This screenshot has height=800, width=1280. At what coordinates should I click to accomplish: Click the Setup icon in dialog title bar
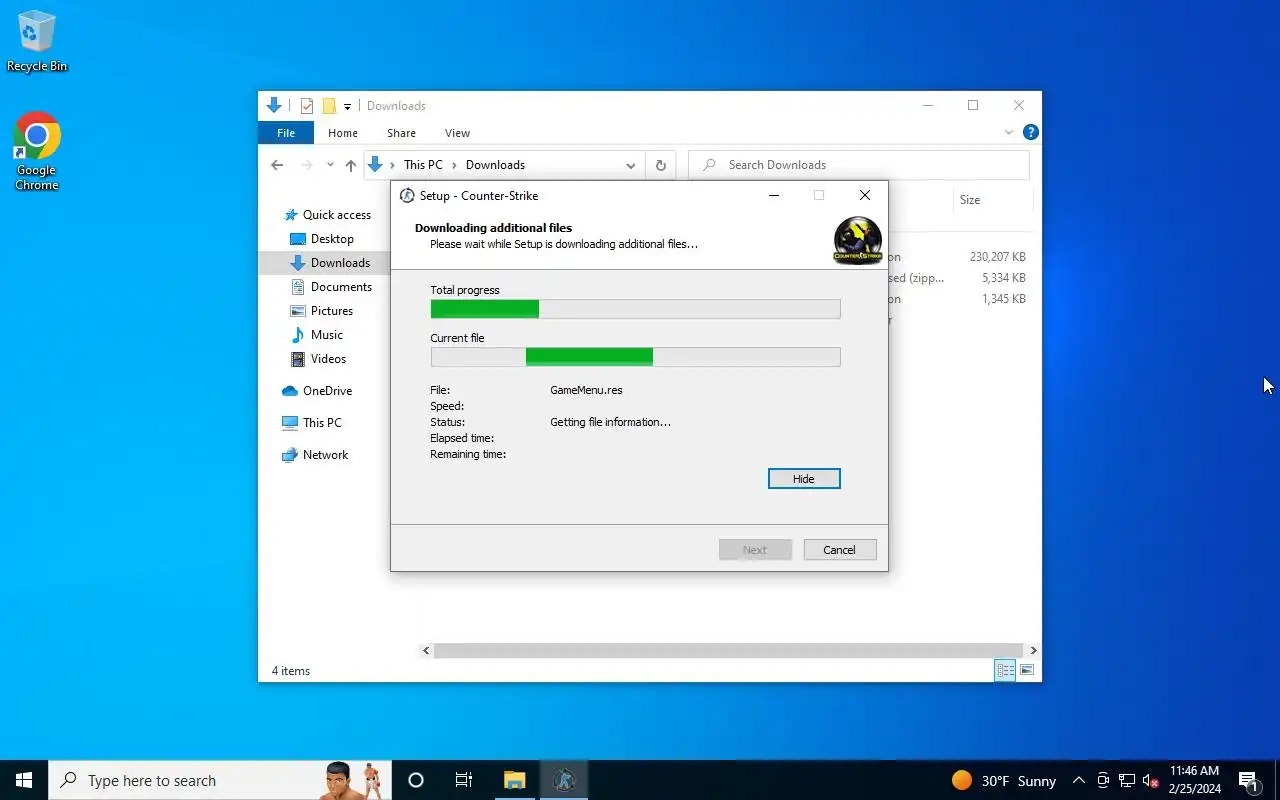coord(407,196)
